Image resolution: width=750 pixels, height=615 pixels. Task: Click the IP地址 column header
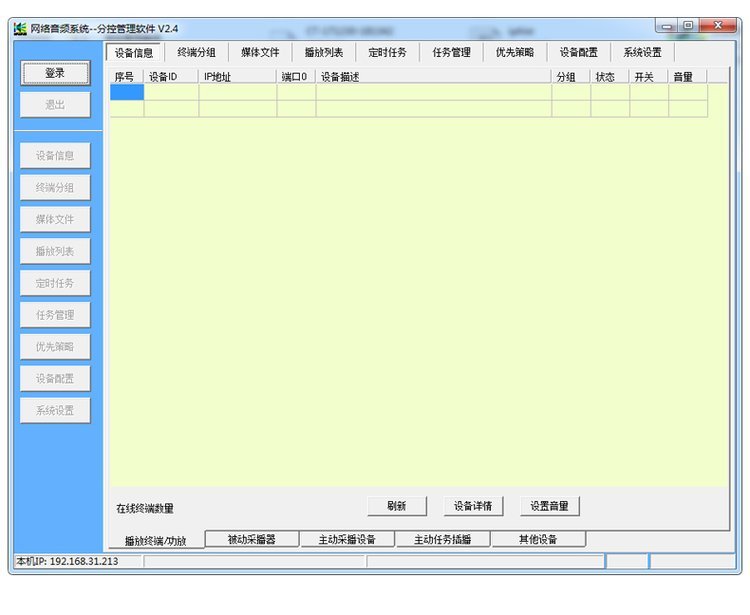tap(237, 77)
